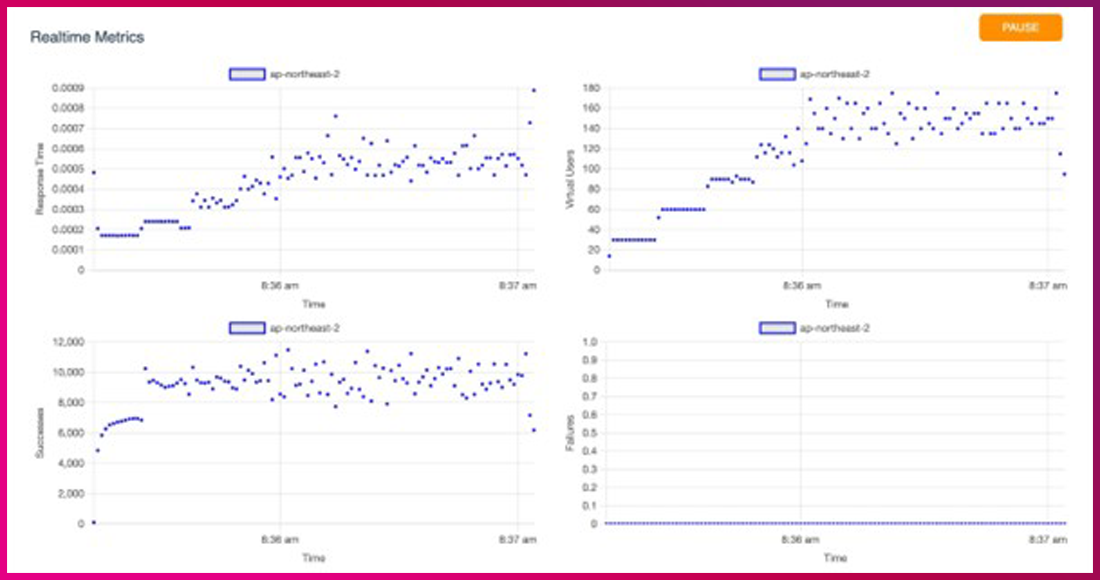This screenshot has height=580, width=1100.
Task: Click legend color box in Failures chart
Action: [x=775, y=328]
